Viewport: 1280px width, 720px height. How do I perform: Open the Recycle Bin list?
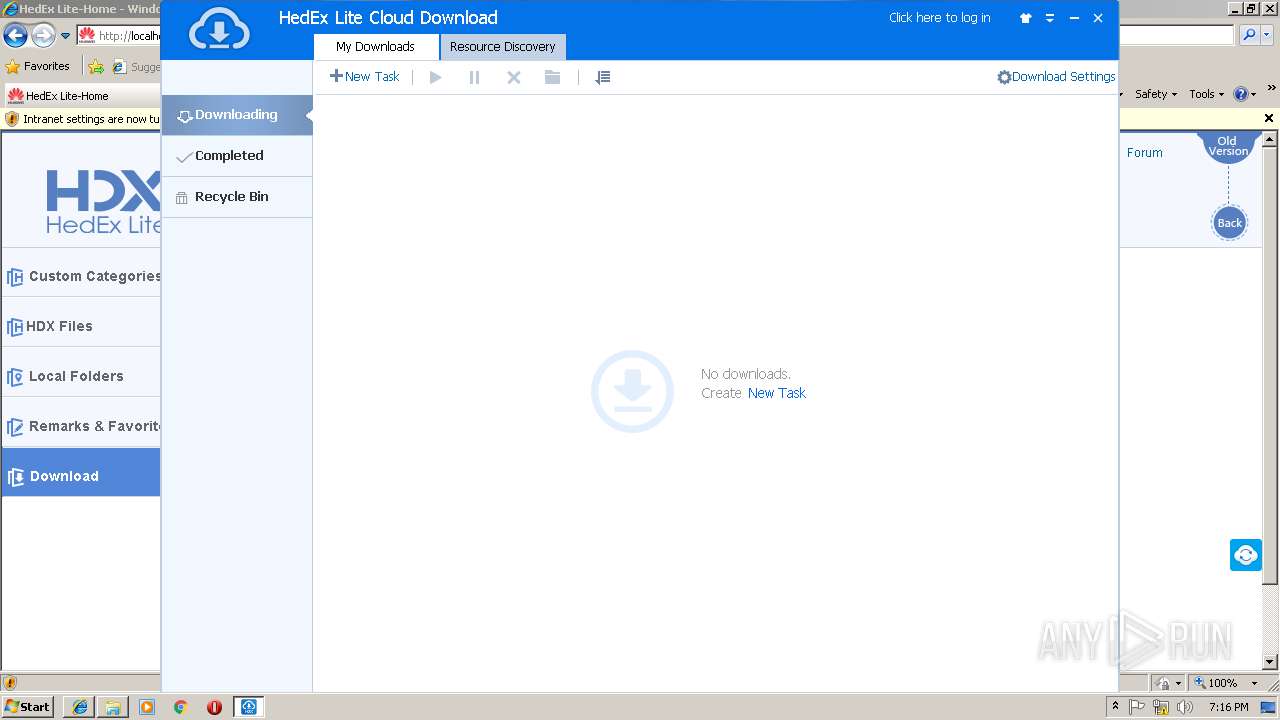[237, 197]
